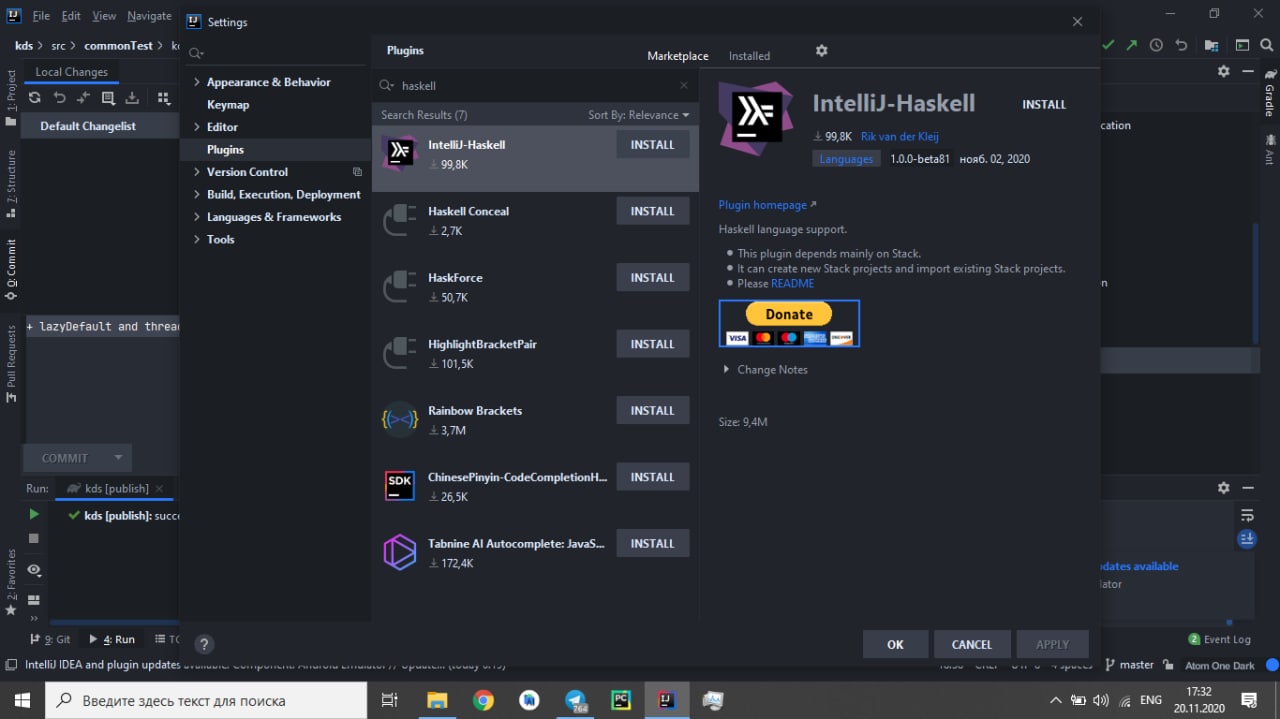Click the Languages tag in plugin details
The height and width of the screenshot is (719, 1280).
coord(846,159)
